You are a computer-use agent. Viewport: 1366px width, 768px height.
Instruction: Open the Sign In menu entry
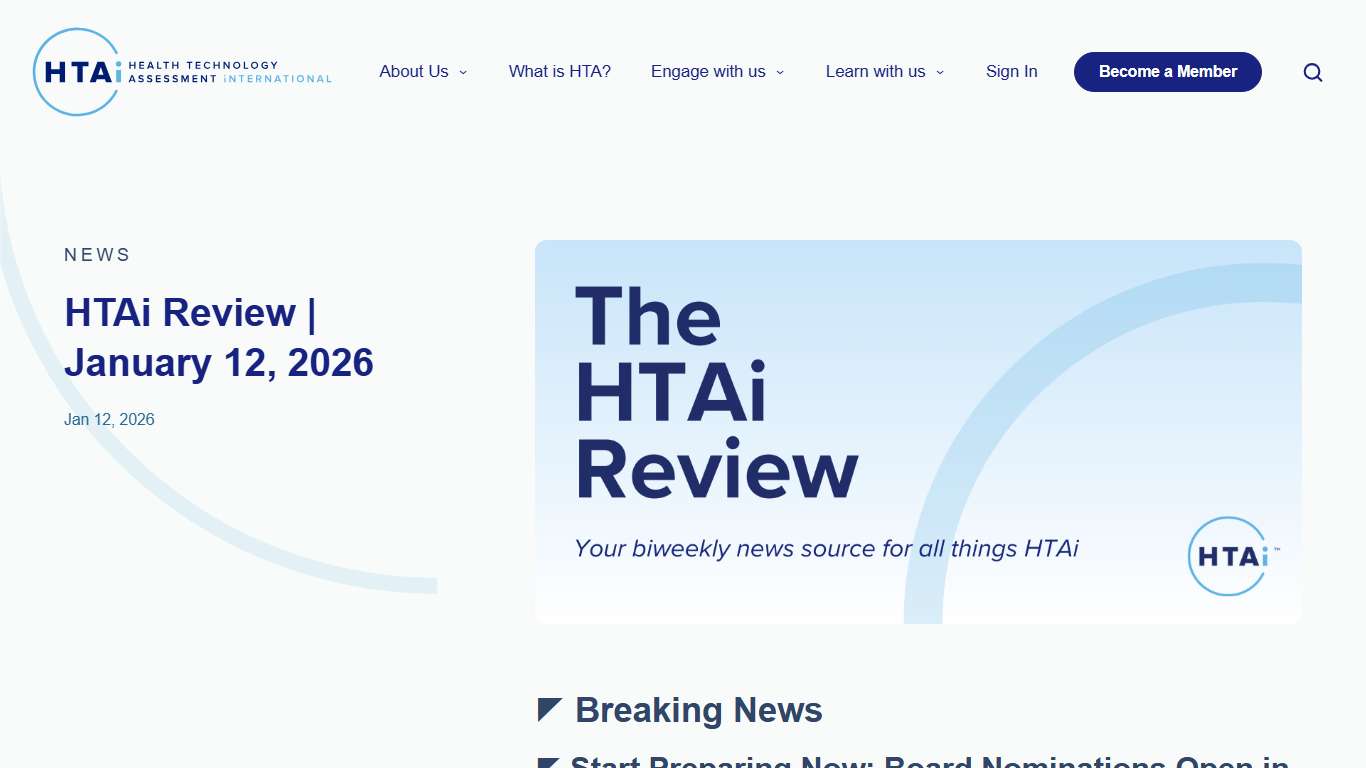[1011, 71]
